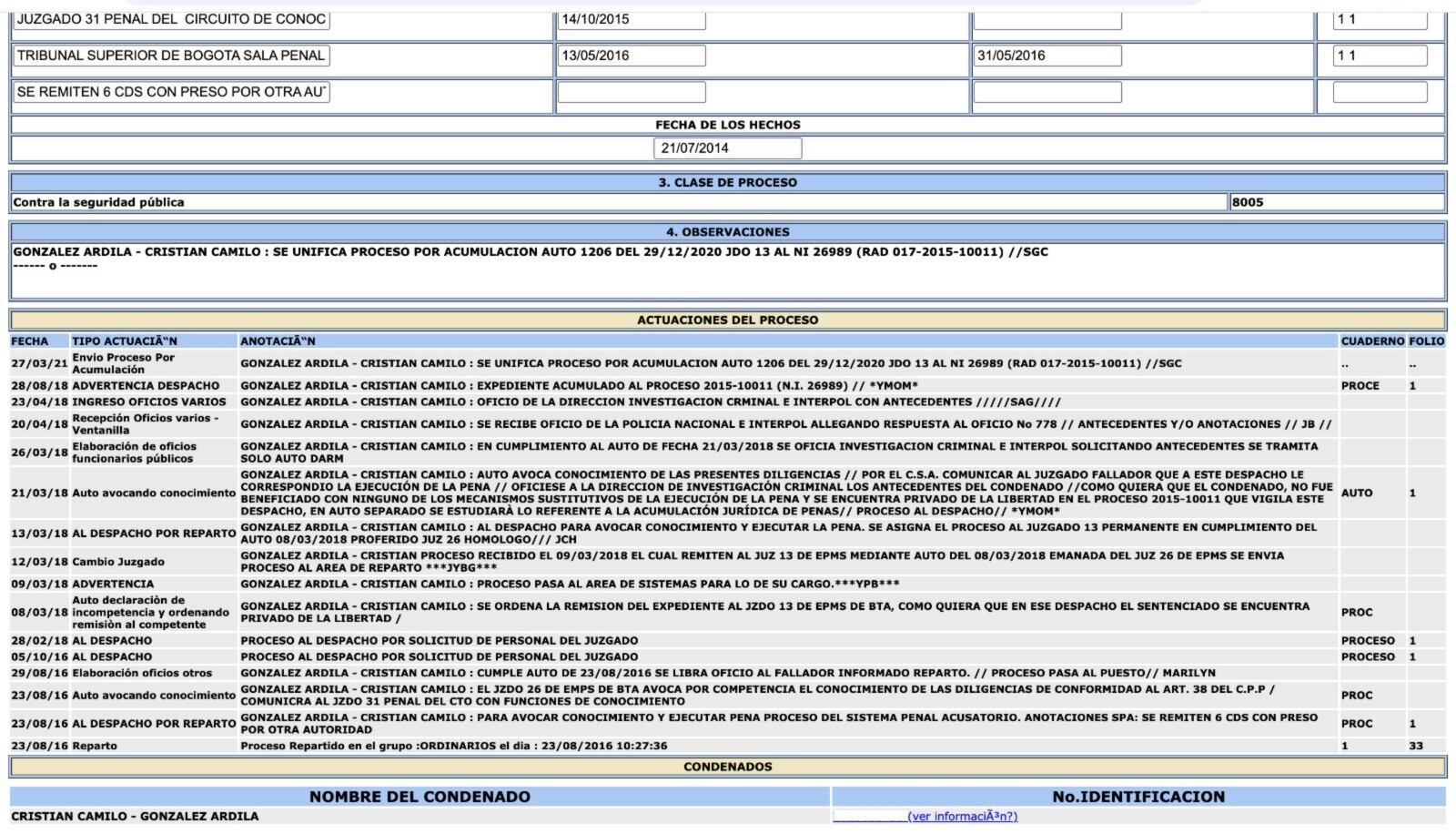Click the JUZGADO 31 PENAL court name field
Viewport: 1456px width, 834px height.
click(171, 19)
